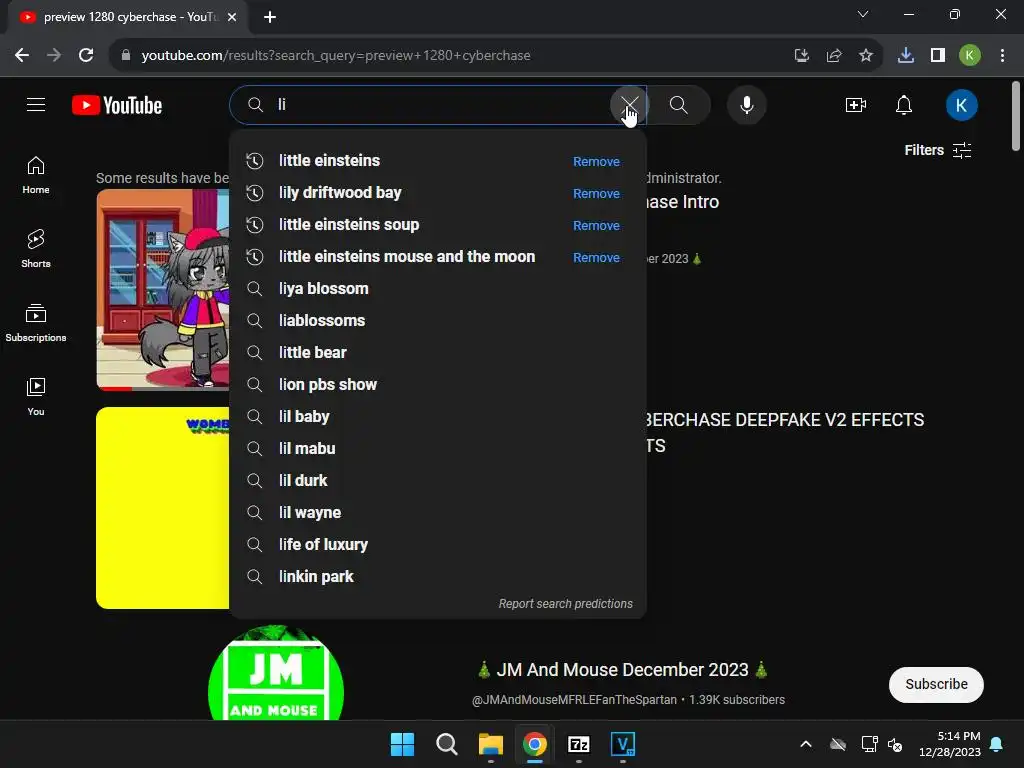This screenshot has height=768, width=1024.
Task: Open the tab search chevron
Action: 863,14
